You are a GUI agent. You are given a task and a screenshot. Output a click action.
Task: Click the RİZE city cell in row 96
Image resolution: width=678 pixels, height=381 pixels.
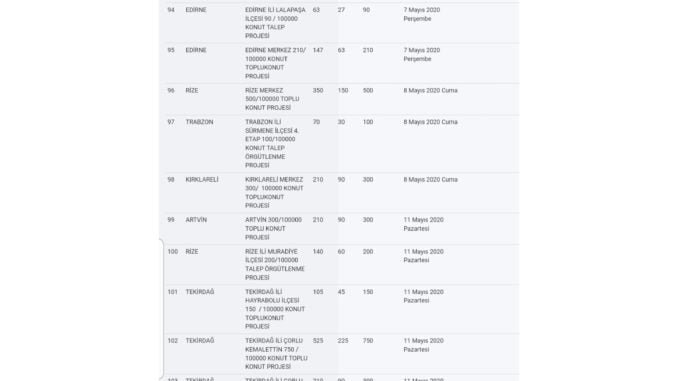(192, 90)
